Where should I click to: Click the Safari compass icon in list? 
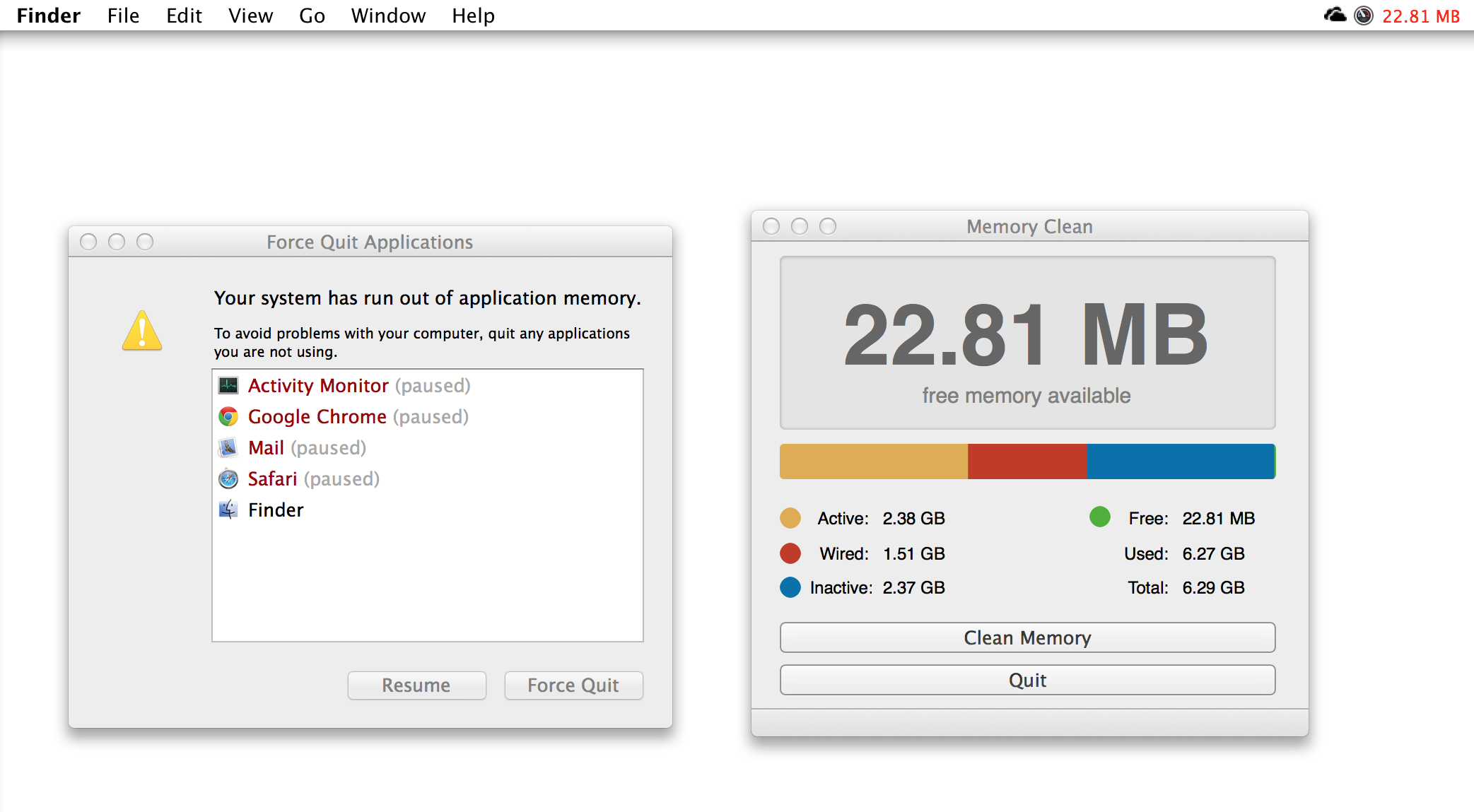(x=228, y=479)
